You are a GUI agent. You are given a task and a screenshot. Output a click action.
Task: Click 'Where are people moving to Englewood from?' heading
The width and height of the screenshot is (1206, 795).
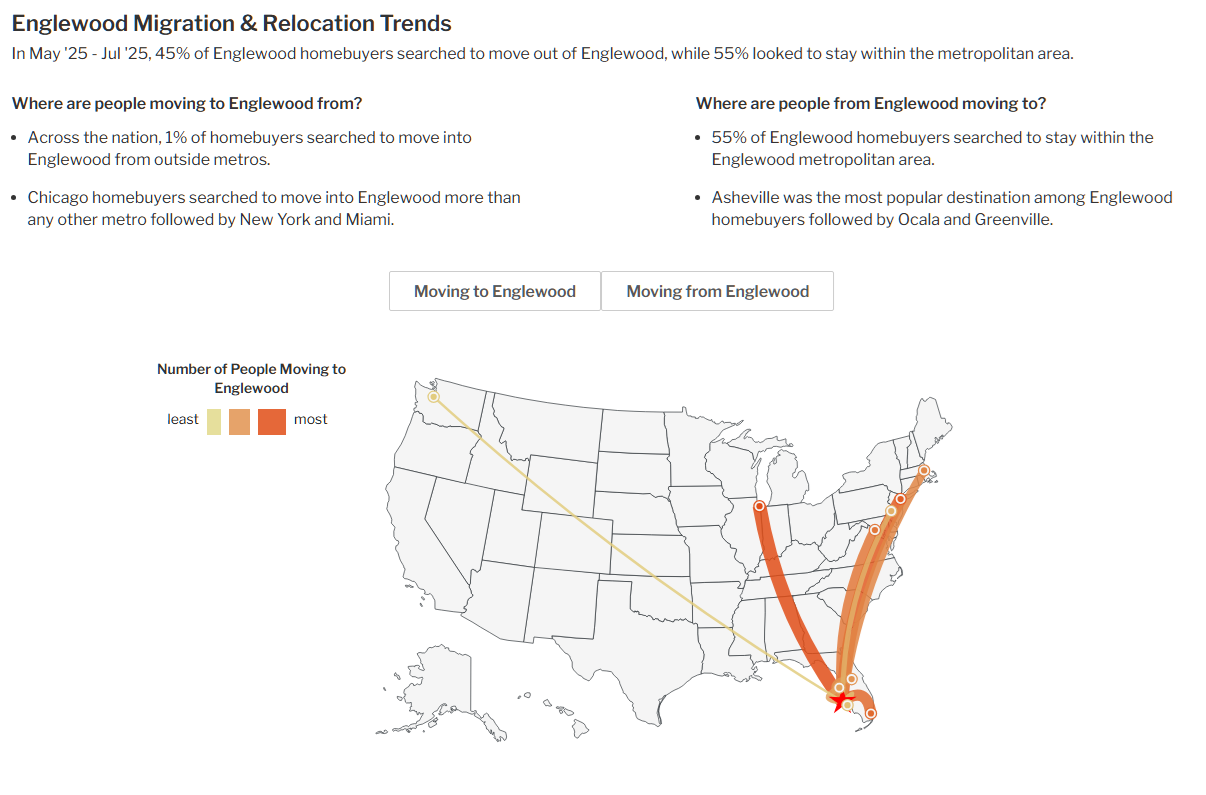coord(187,103)
